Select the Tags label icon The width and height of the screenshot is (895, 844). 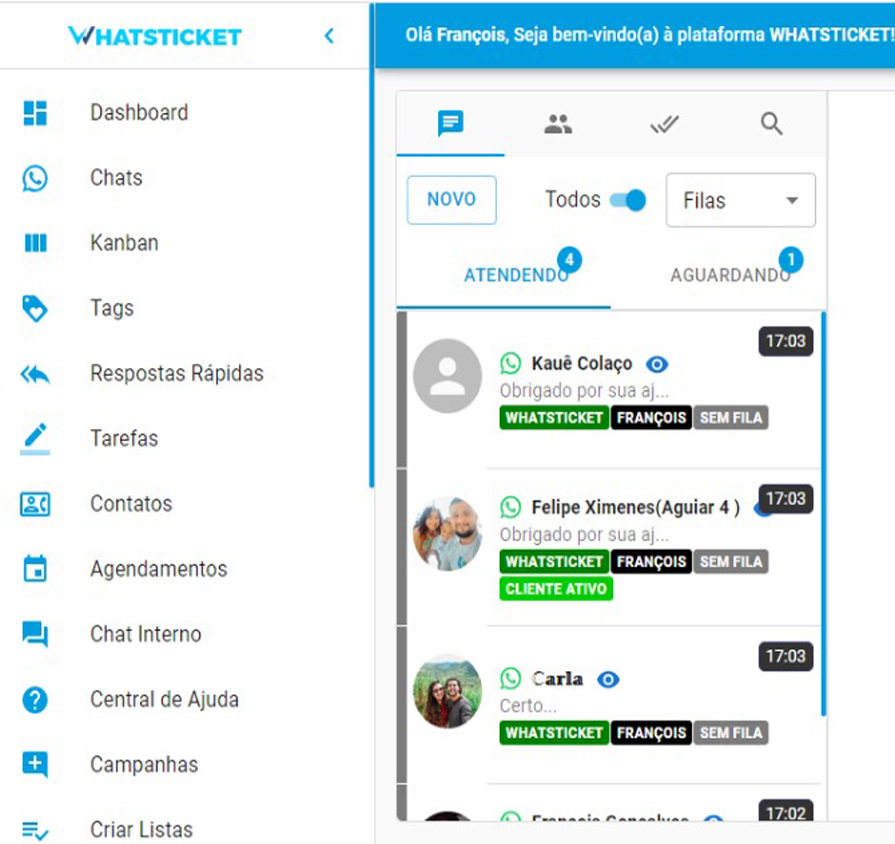[35, 309]
